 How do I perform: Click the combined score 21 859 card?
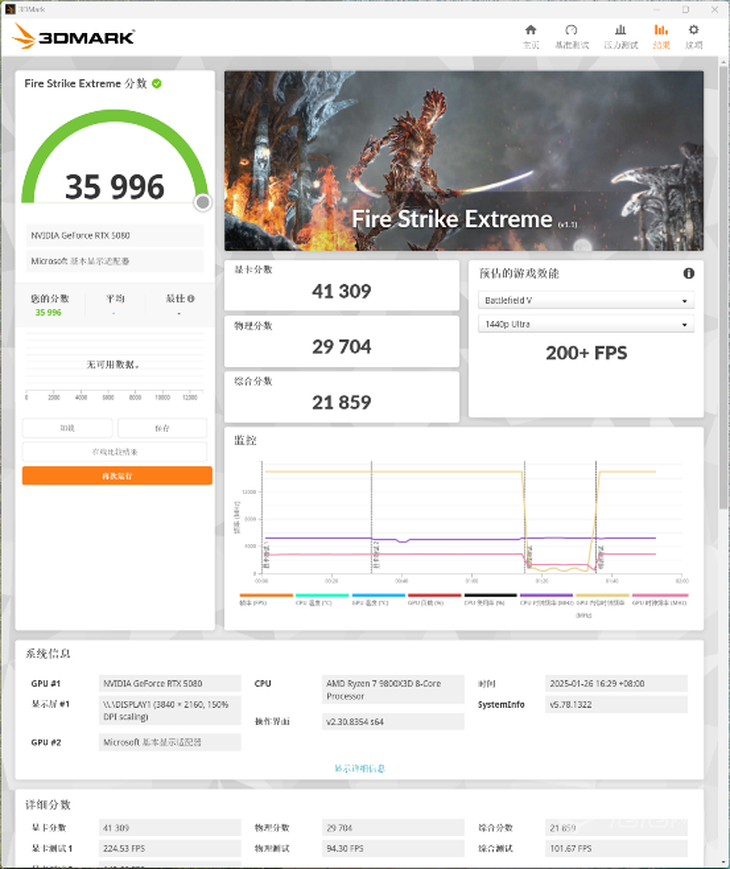click(x=341, y=396)
